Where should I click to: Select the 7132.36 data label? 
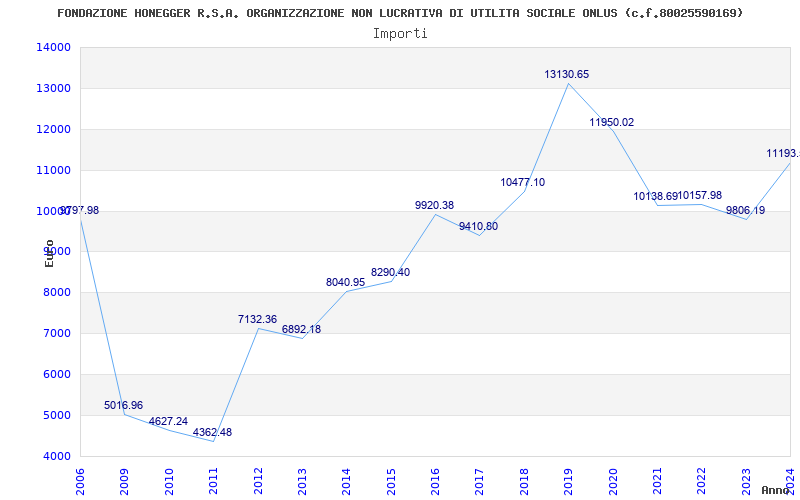point(257,319)
